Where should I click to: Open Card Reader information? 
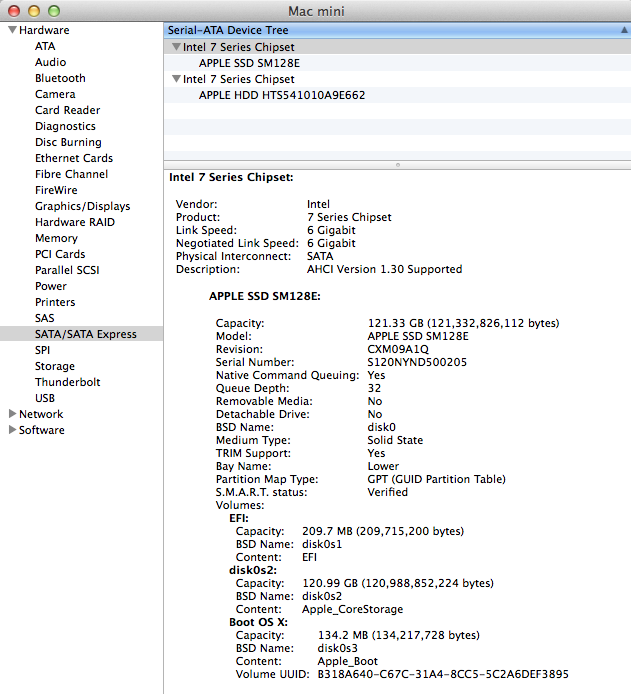(x=67, y=110)
